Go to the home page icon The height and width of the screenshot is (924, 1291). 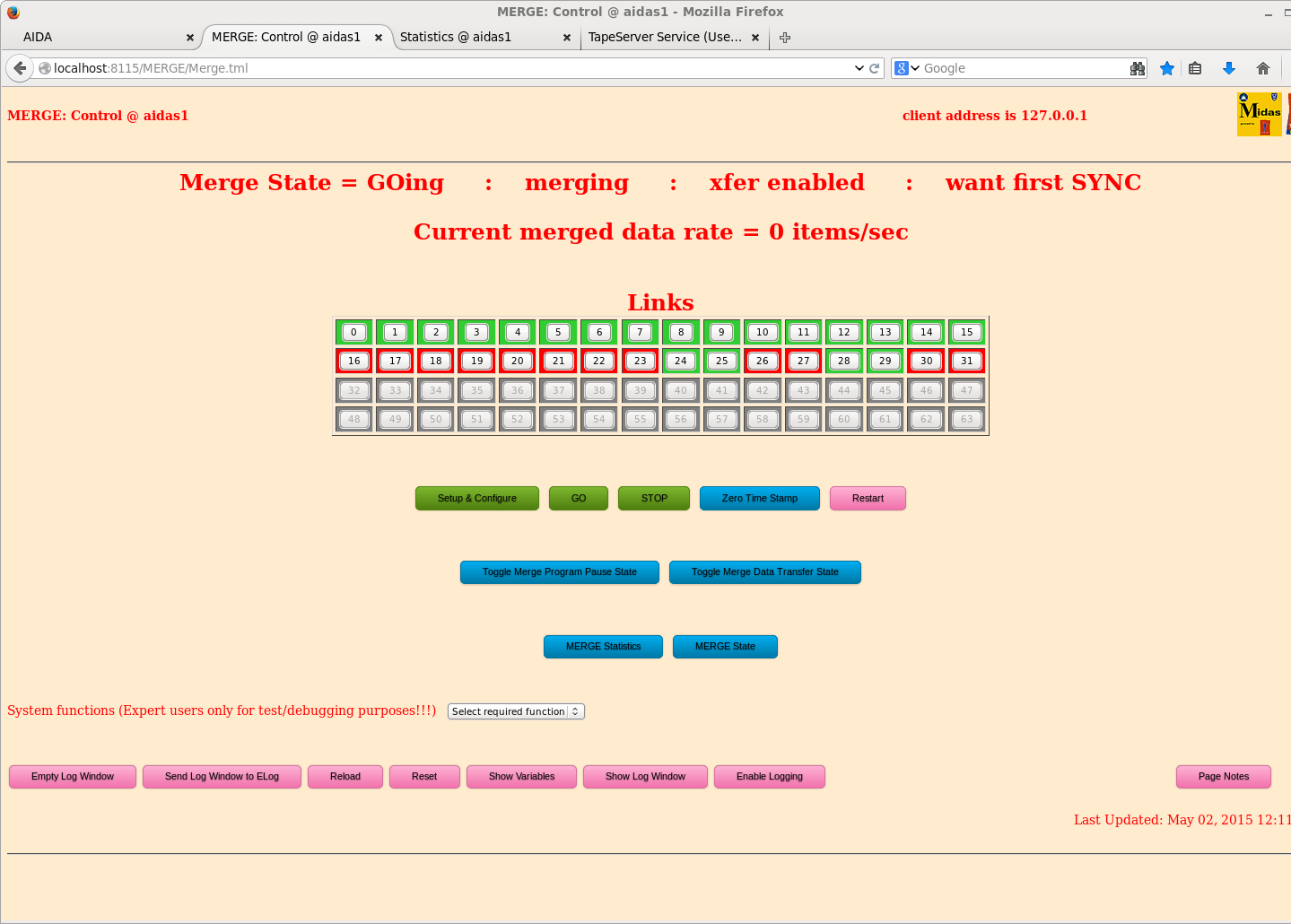tap(1263, 68)
